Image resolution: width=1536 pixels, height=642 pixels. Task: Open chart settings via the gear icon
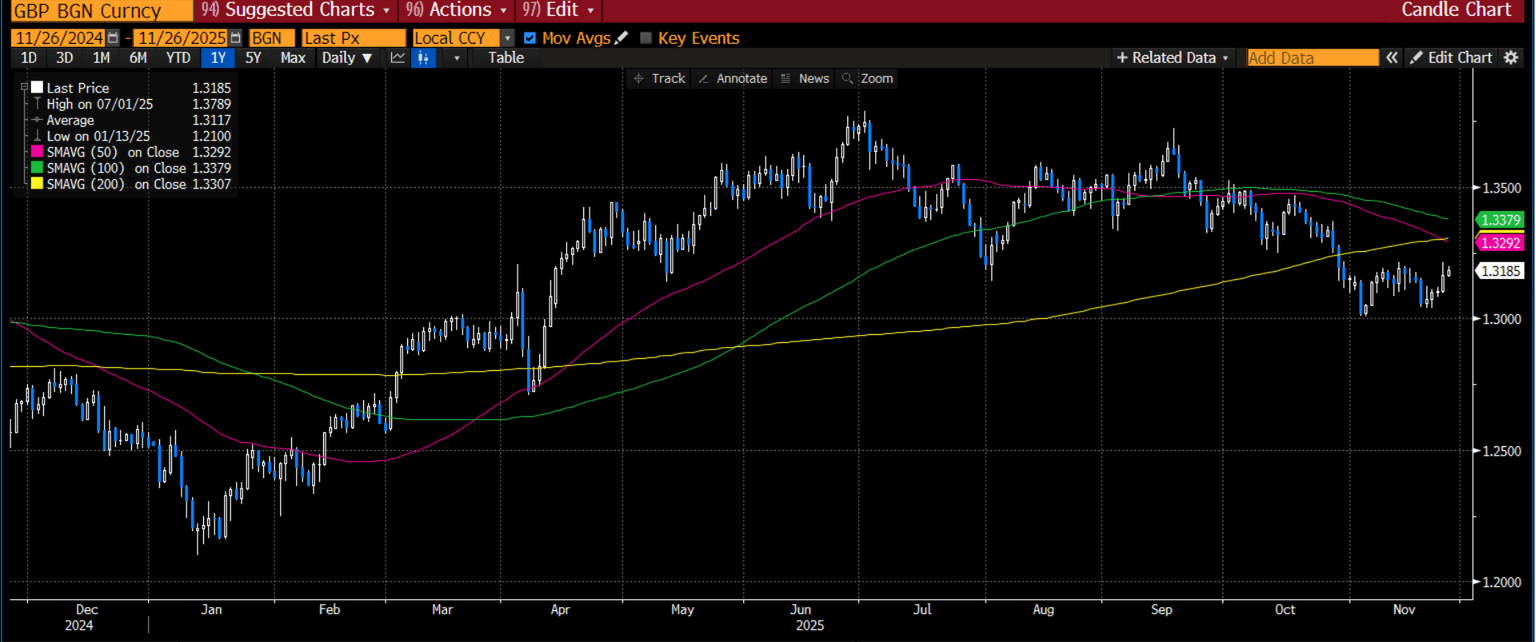tap(1513, 58)
